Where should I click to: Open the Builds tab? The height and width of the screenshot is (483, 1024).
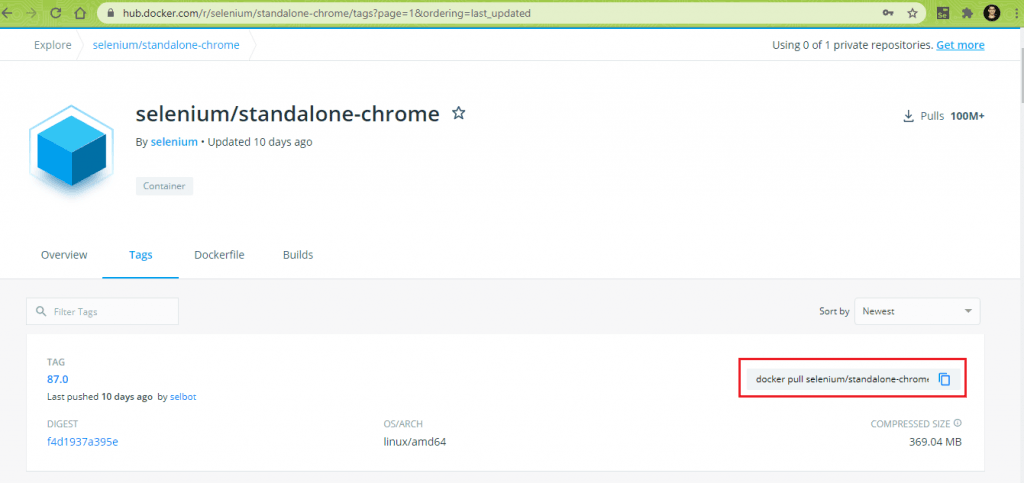(x=298, y=255)
